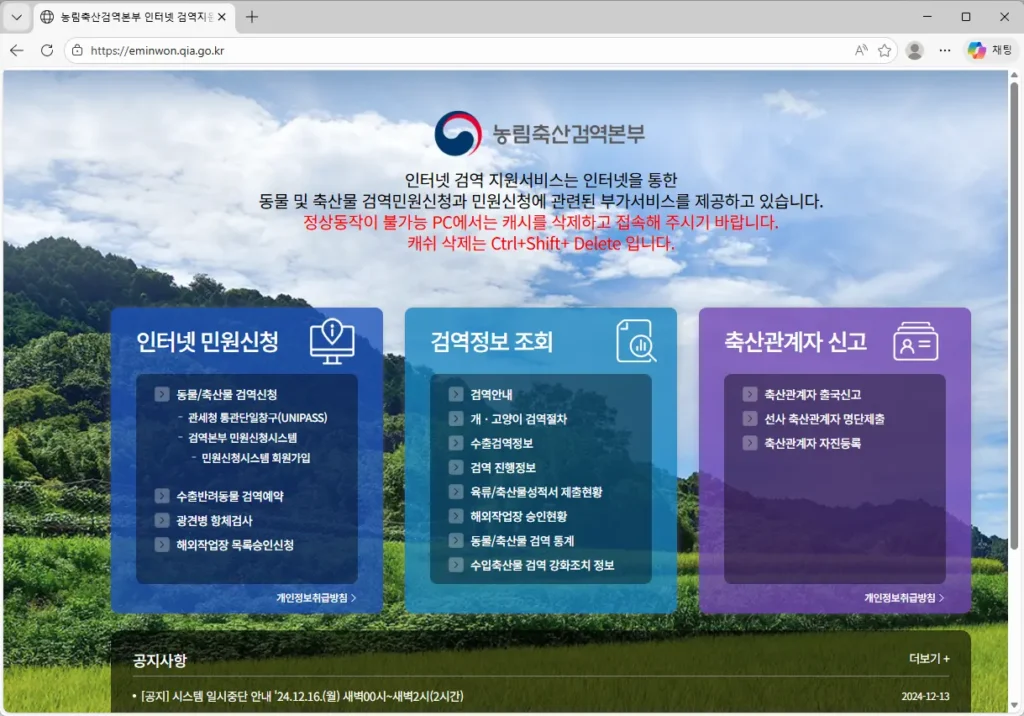
Task: Open the tab list dropdown arrow
Action: (17, 17)
